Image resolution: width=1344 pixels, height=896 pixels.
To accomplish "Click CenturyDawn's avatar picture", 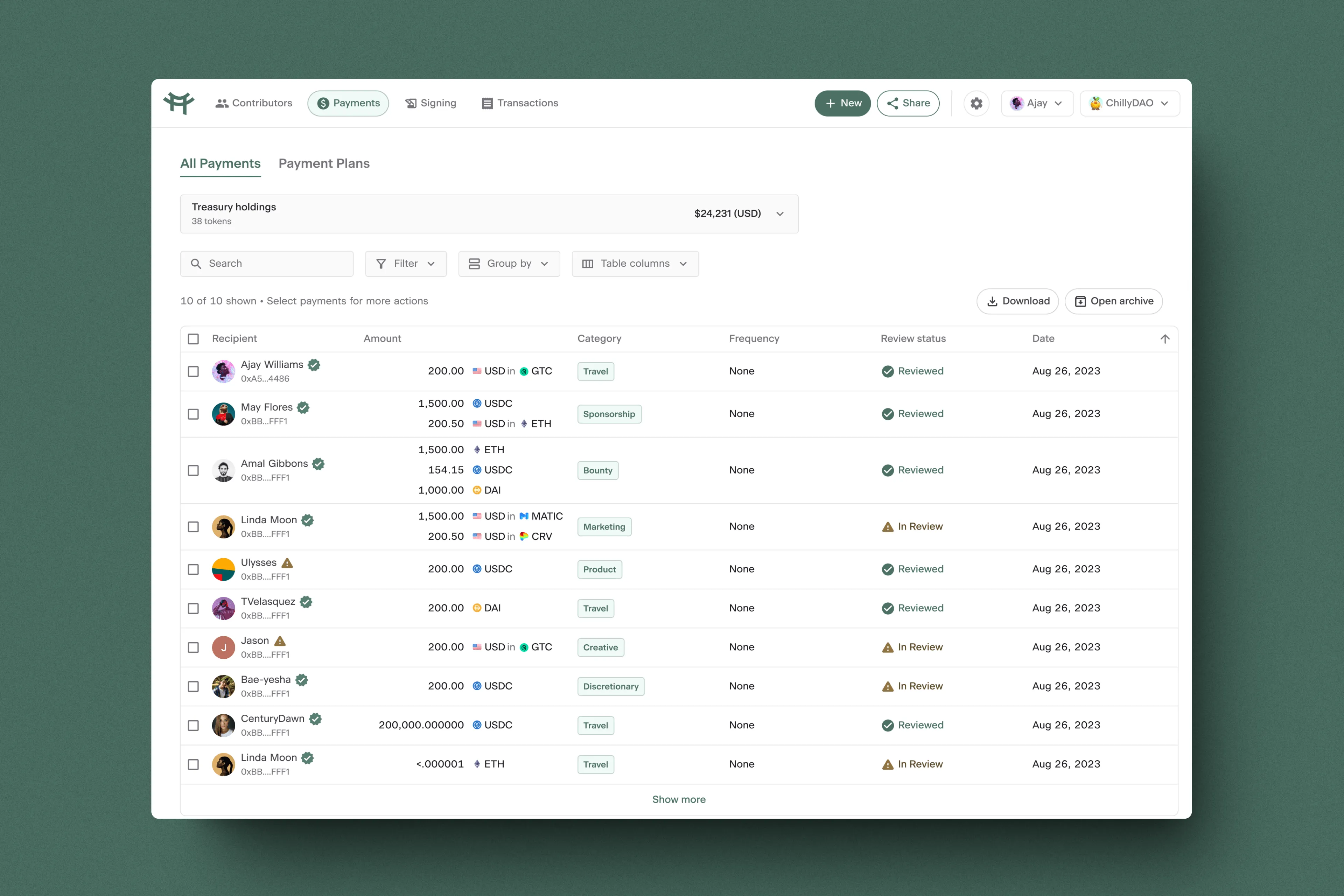I will tap(223, 725).
